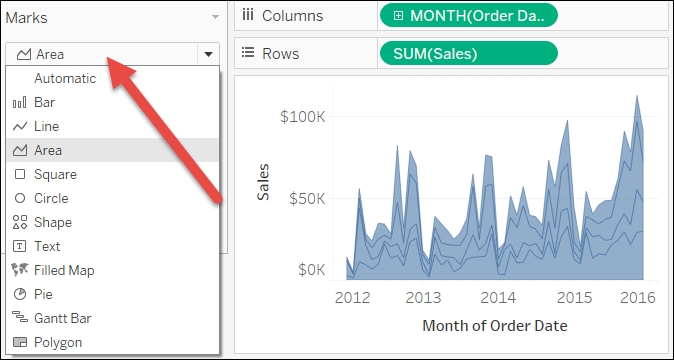
Task: Click the 2016 axis label
Action: point(638,298)
